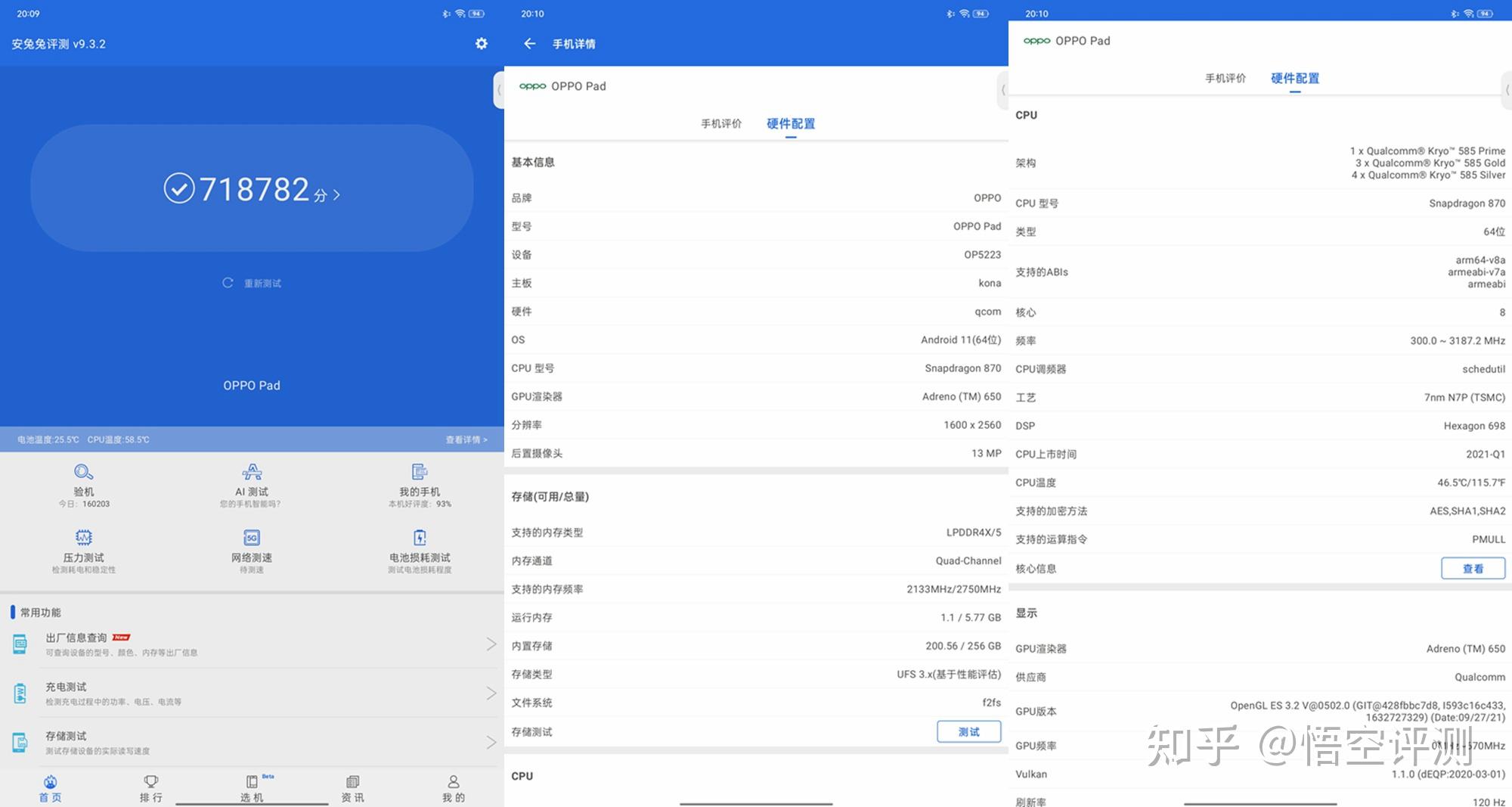This screenshot has width=1512, height=807.
Task: Click the Qualcomm 供应商 value
Action: 1480,677
